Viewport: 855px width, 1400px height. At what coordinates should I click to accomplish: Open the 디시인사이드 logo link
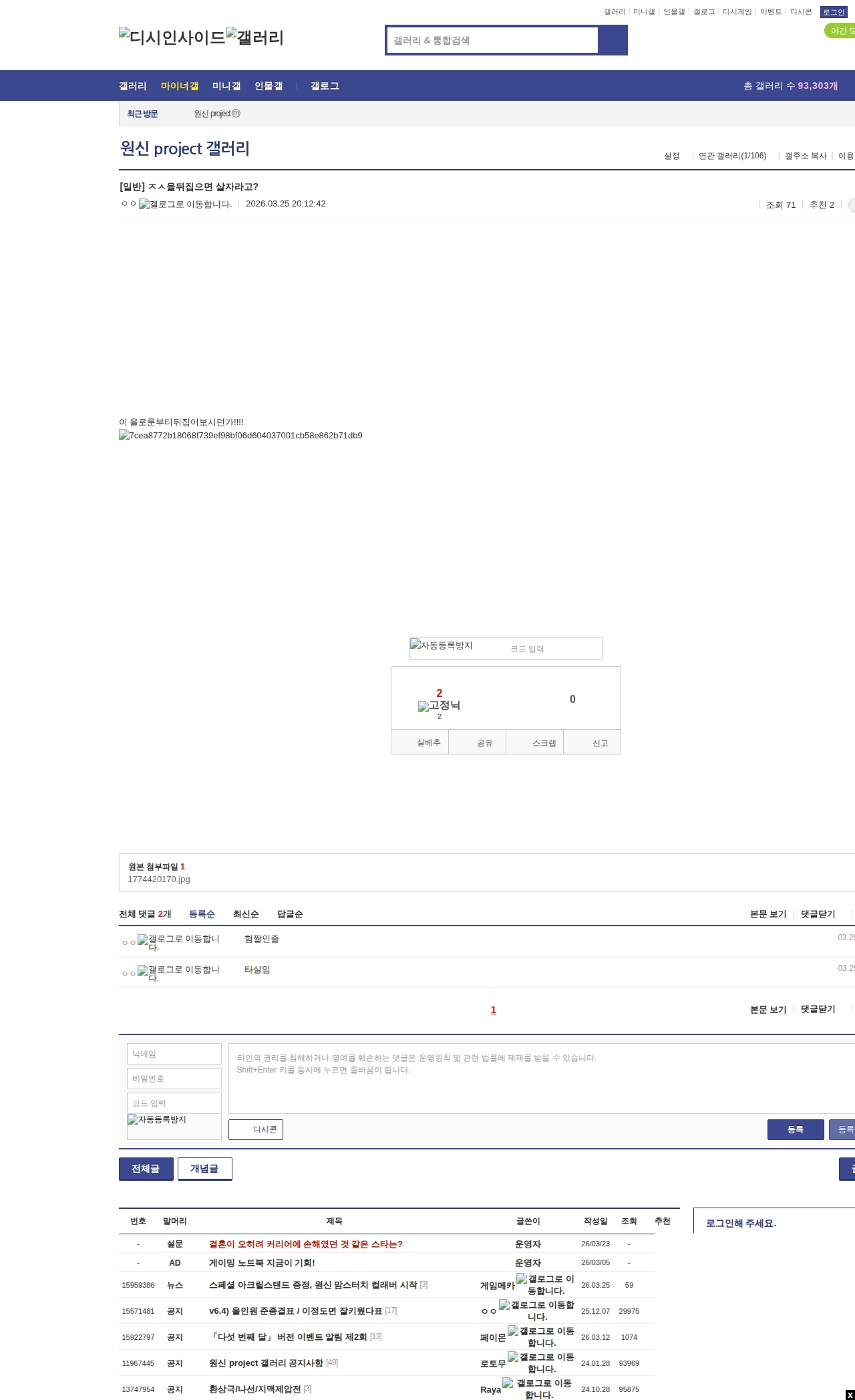tap(172, 37)
